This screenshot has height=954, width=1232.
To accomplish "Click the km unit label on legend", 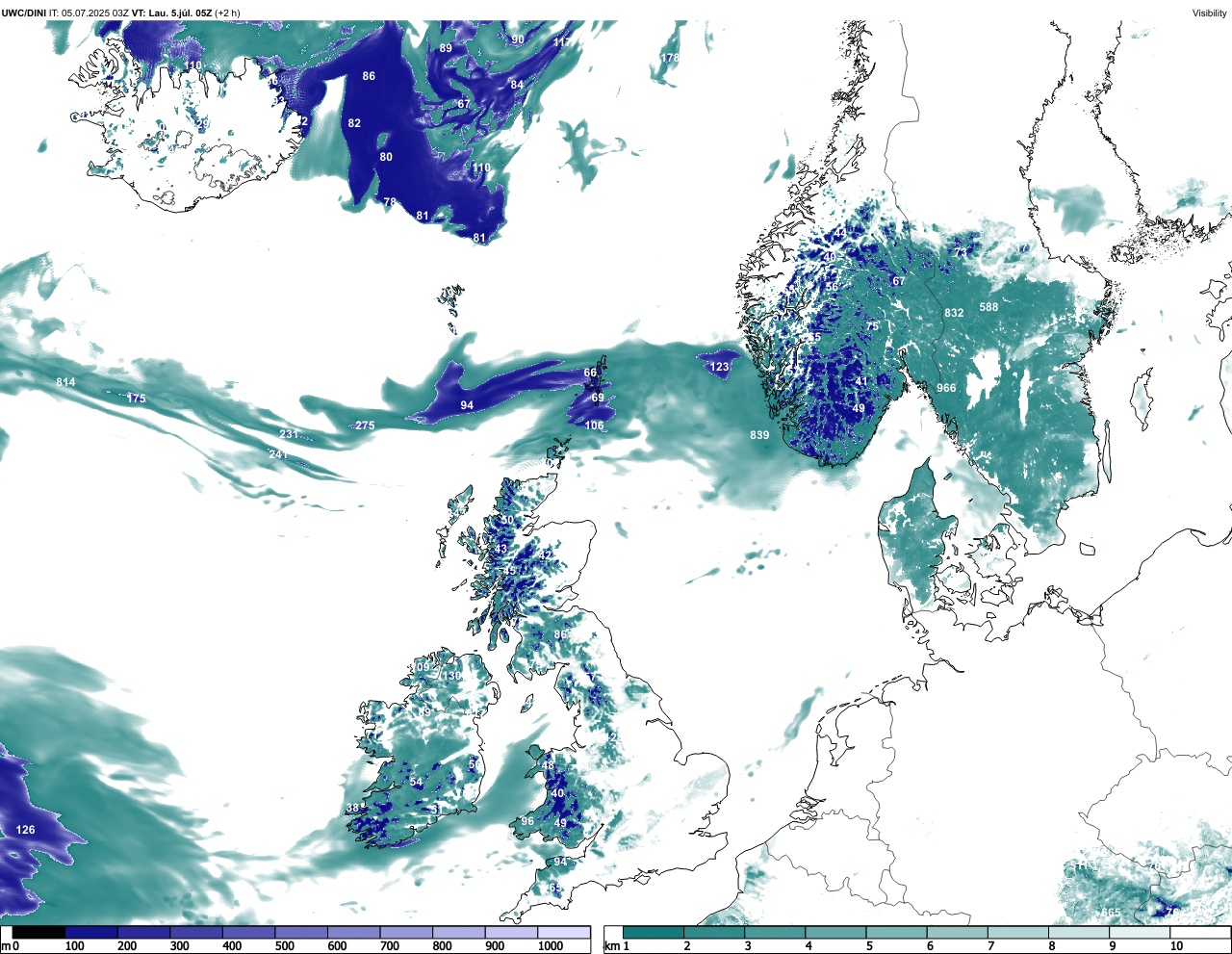I will pos(612,946).
